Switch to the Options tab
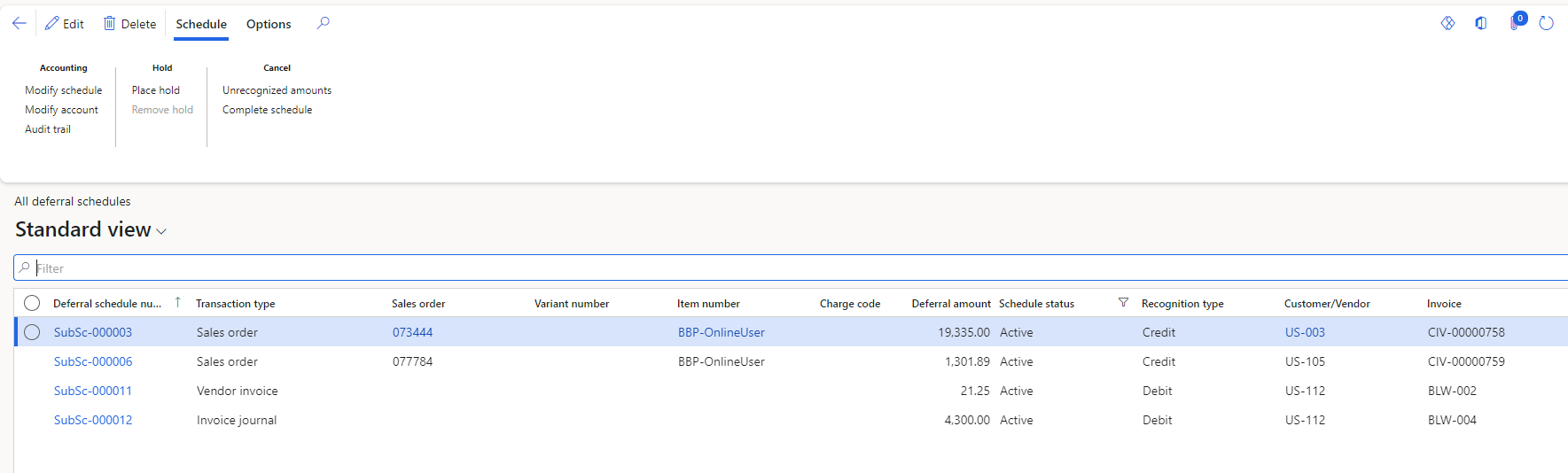Image resolution: width=1568 pixels, height=473 pixels. (x=269, y=24)
